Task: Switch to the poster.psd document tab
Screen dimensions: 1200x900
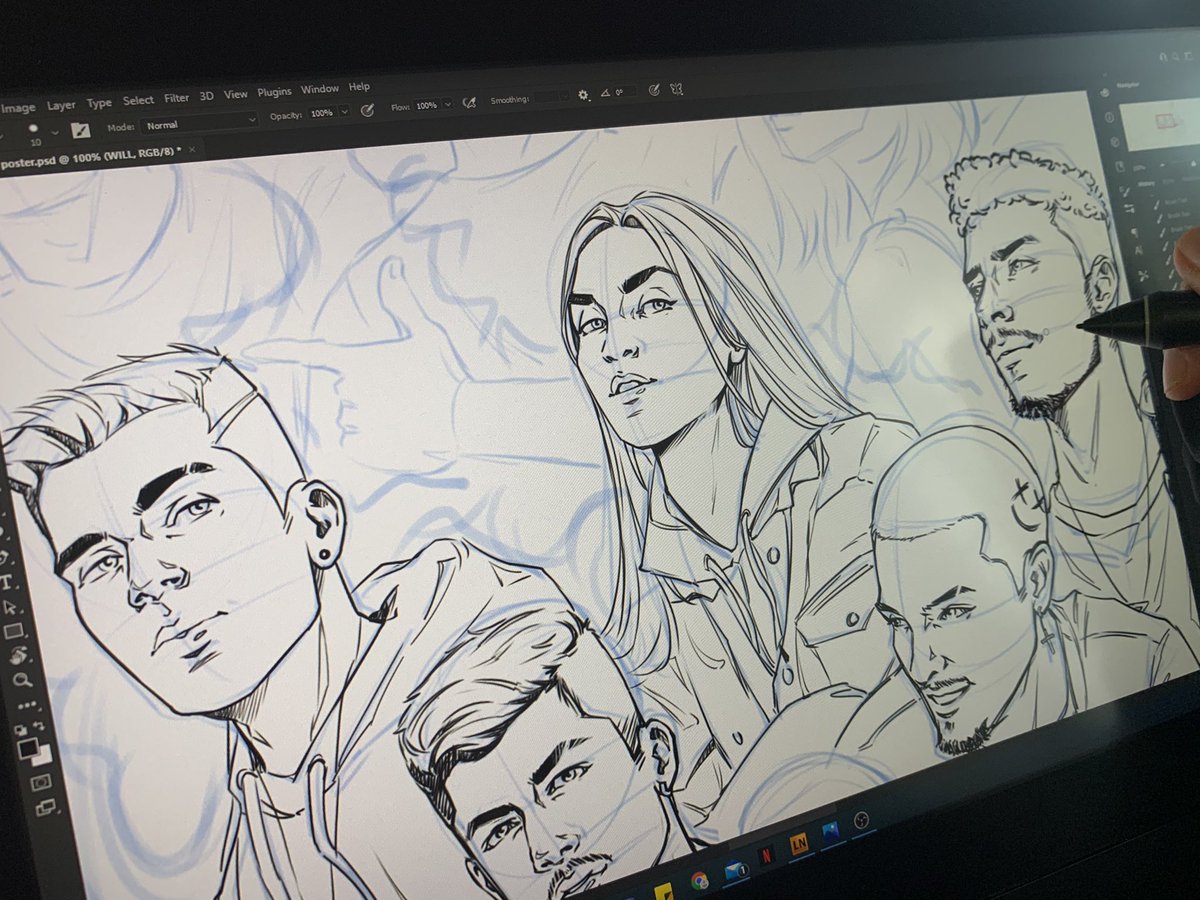Action: tap(92, 158)
